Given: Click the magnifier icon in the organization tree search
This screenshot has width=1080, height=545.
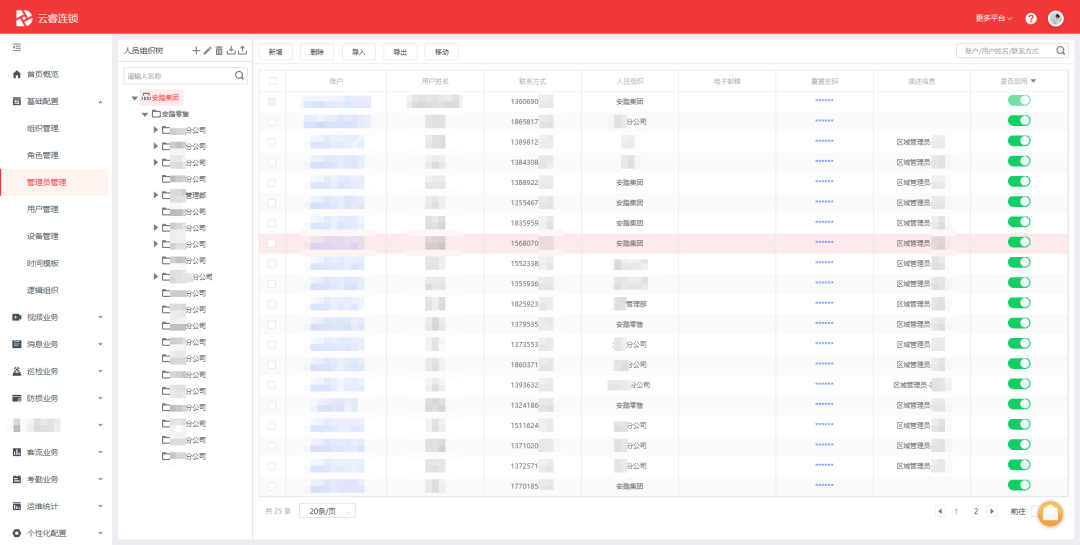Looking at the screenshot, I should (239, 75).
